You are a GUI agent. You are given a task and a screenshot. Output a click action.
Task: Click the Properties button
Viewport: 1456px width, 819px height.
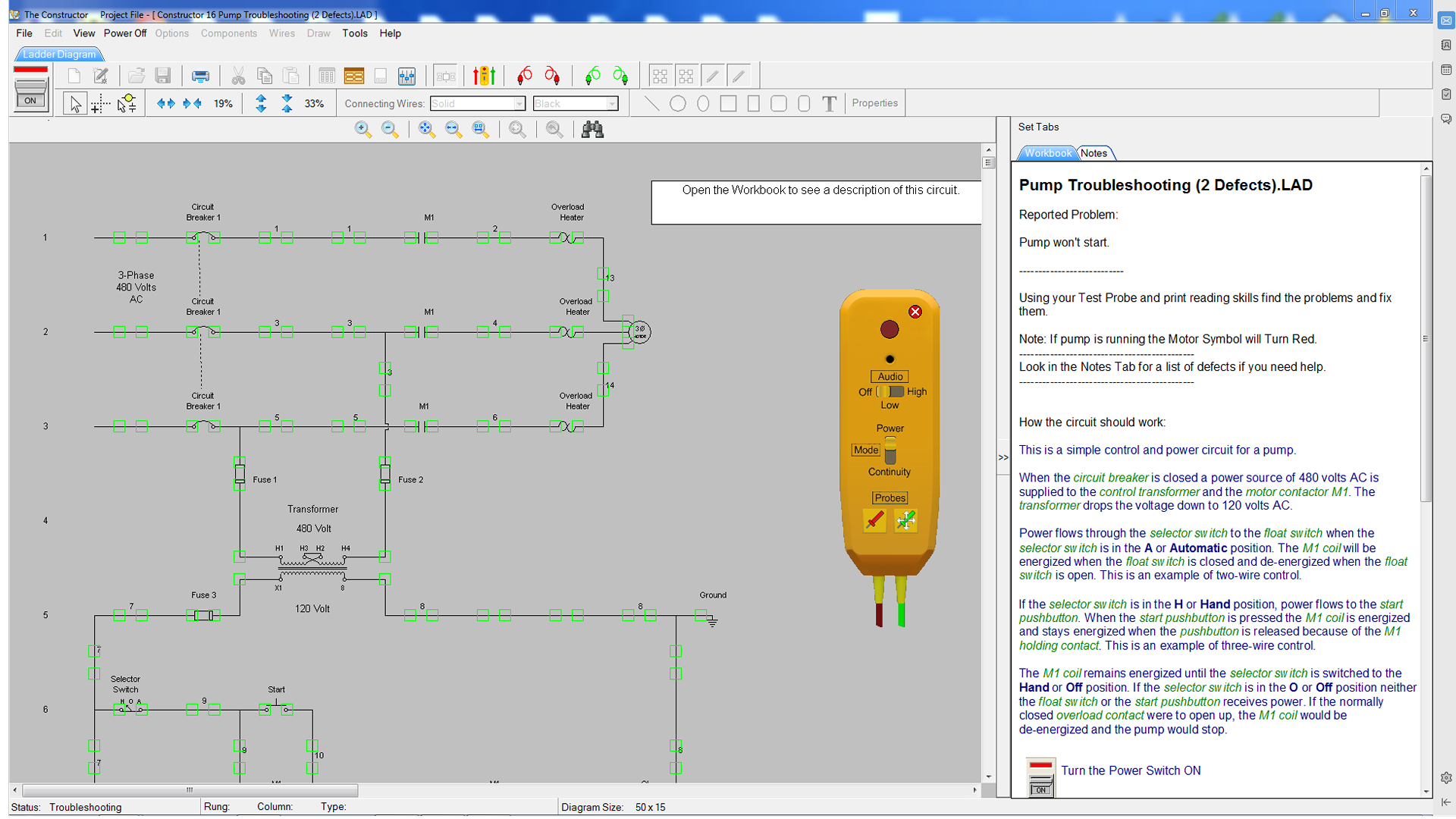[874, 103]
